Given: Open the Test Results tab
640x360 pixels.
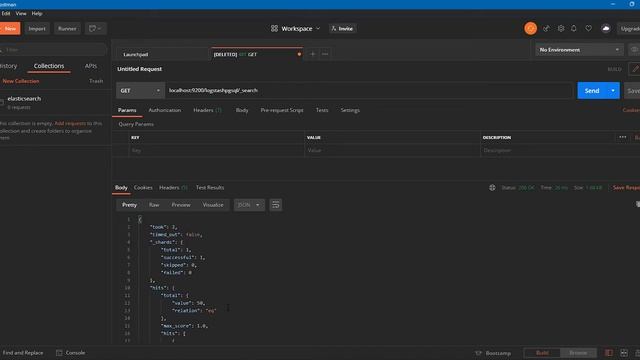Looking at the screenshot, I should click(x=210, y=188).
